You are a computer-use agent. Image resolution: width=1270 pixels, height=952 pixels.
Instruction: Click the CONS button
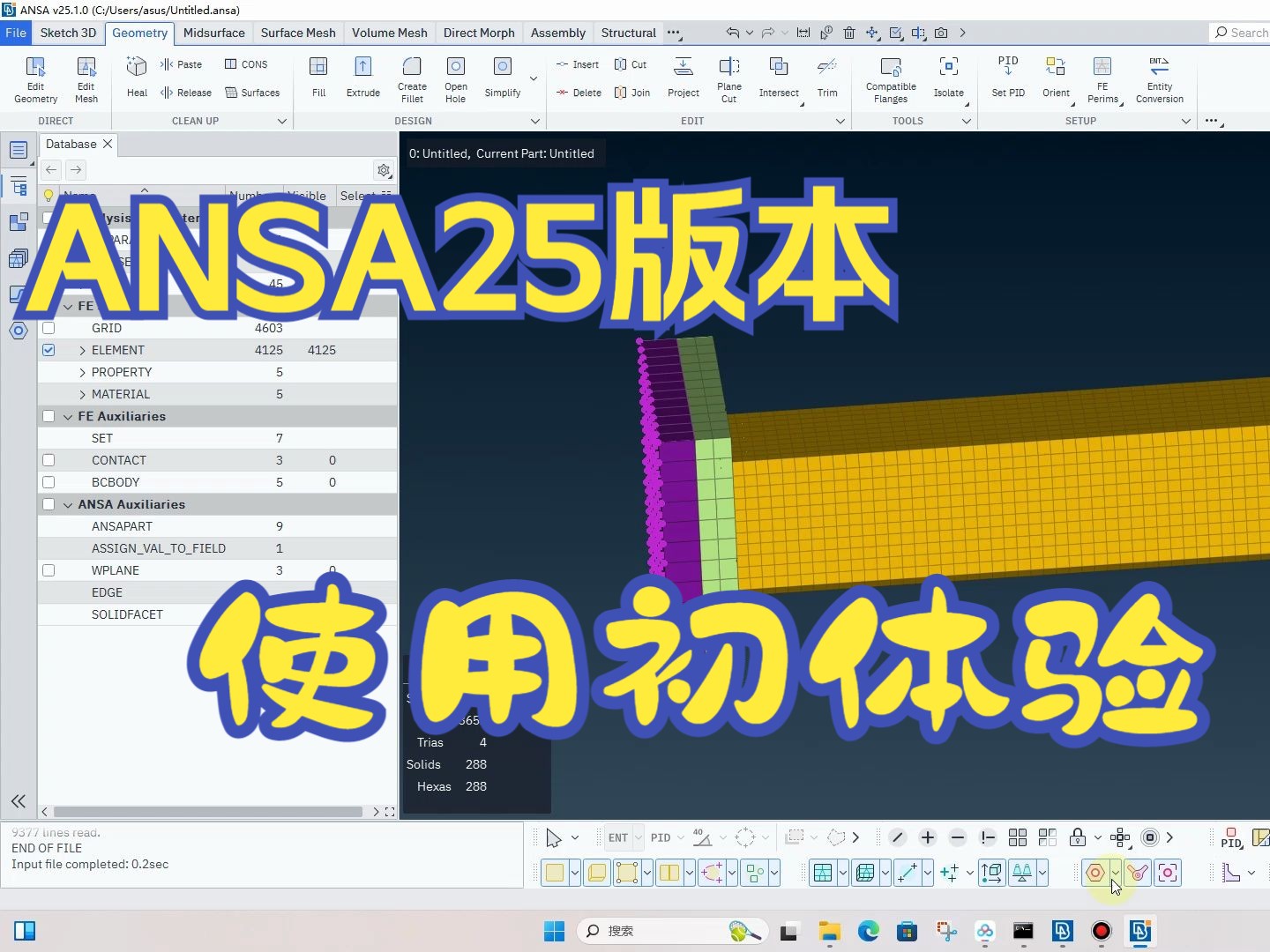(246, 64)
